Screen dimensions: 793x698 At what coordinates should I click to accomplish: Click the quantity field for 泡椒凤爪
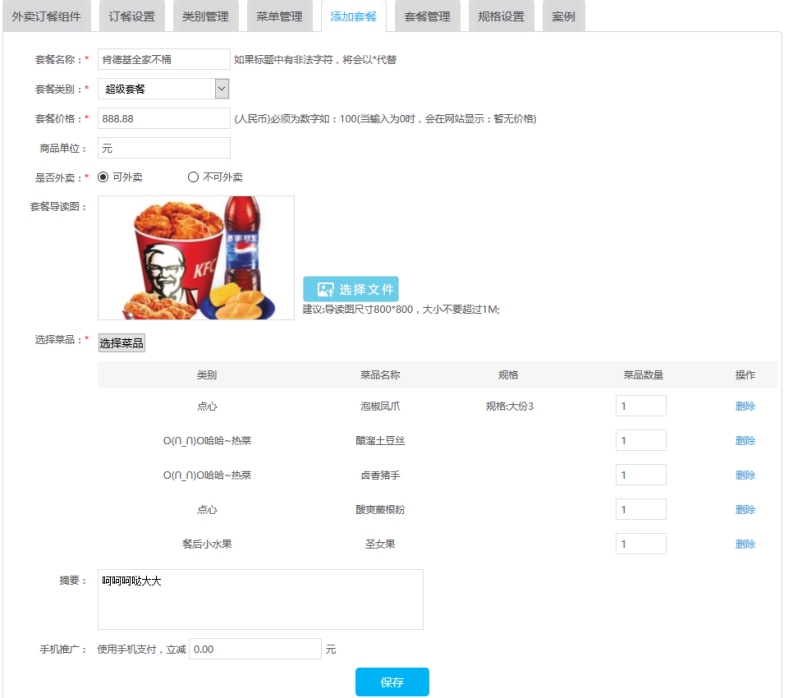(641, 406)
